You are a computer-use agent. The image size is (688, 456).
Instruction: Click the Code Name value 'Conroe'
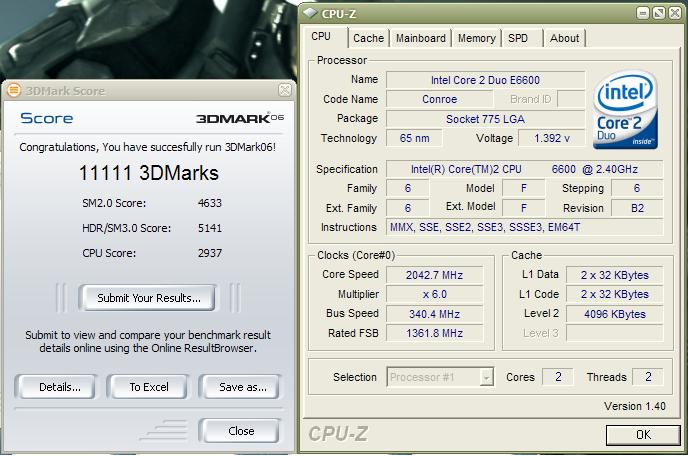440,99
